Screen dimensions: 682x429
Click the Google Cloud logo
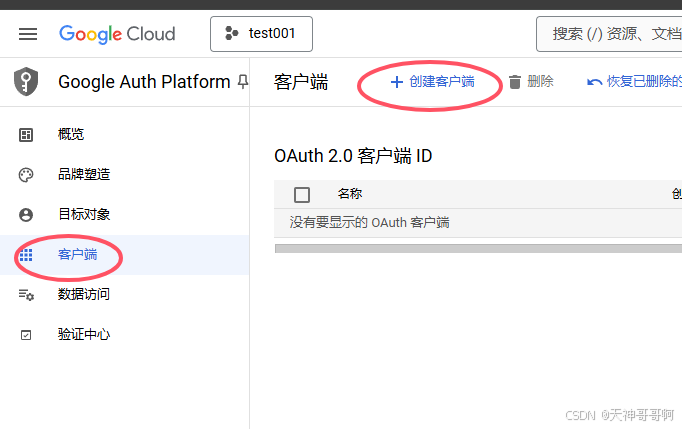[117, 34]
